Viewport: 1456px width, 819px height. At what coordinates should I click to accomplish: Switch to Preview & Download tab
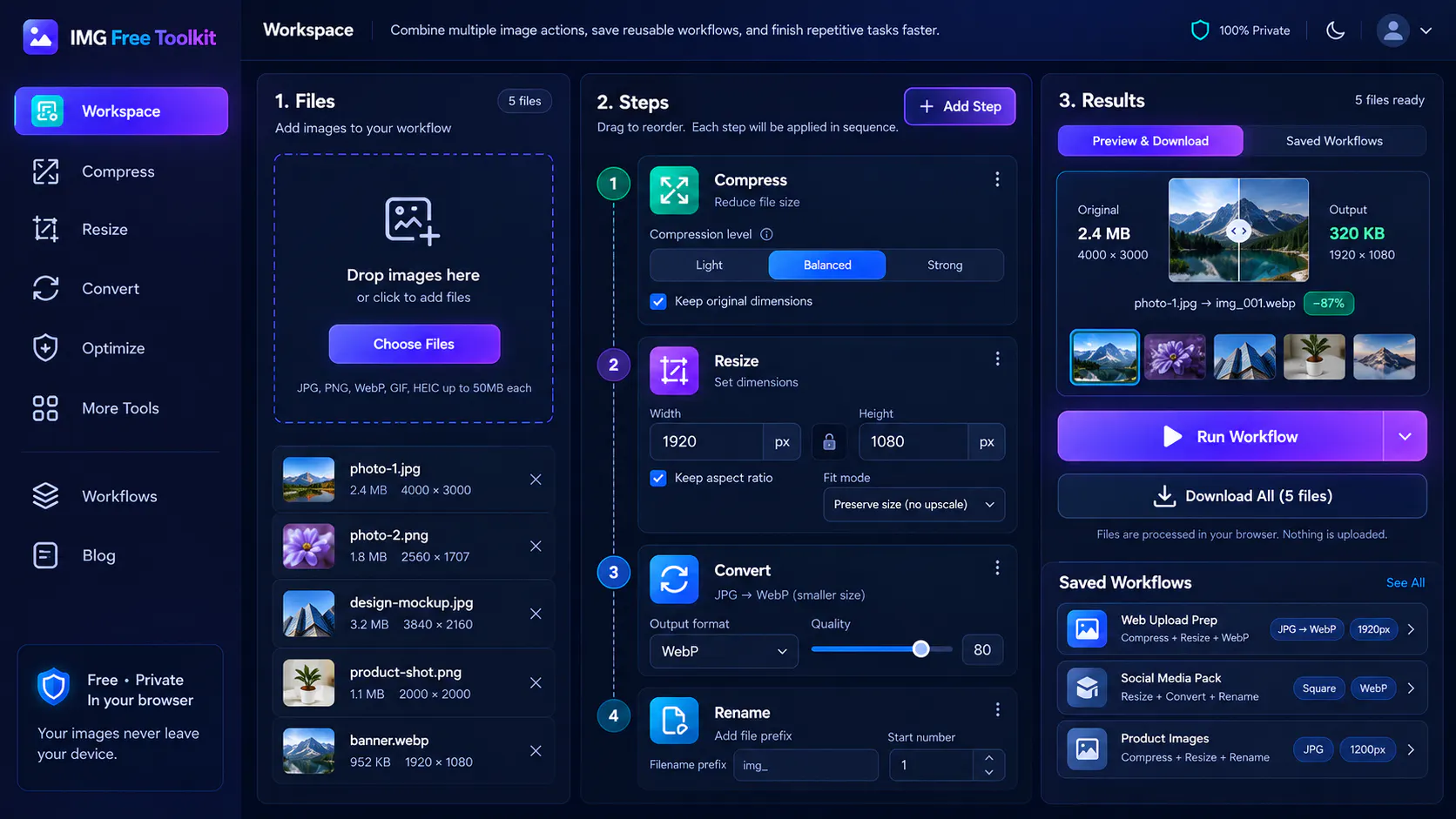click(x=1150, y=141)
